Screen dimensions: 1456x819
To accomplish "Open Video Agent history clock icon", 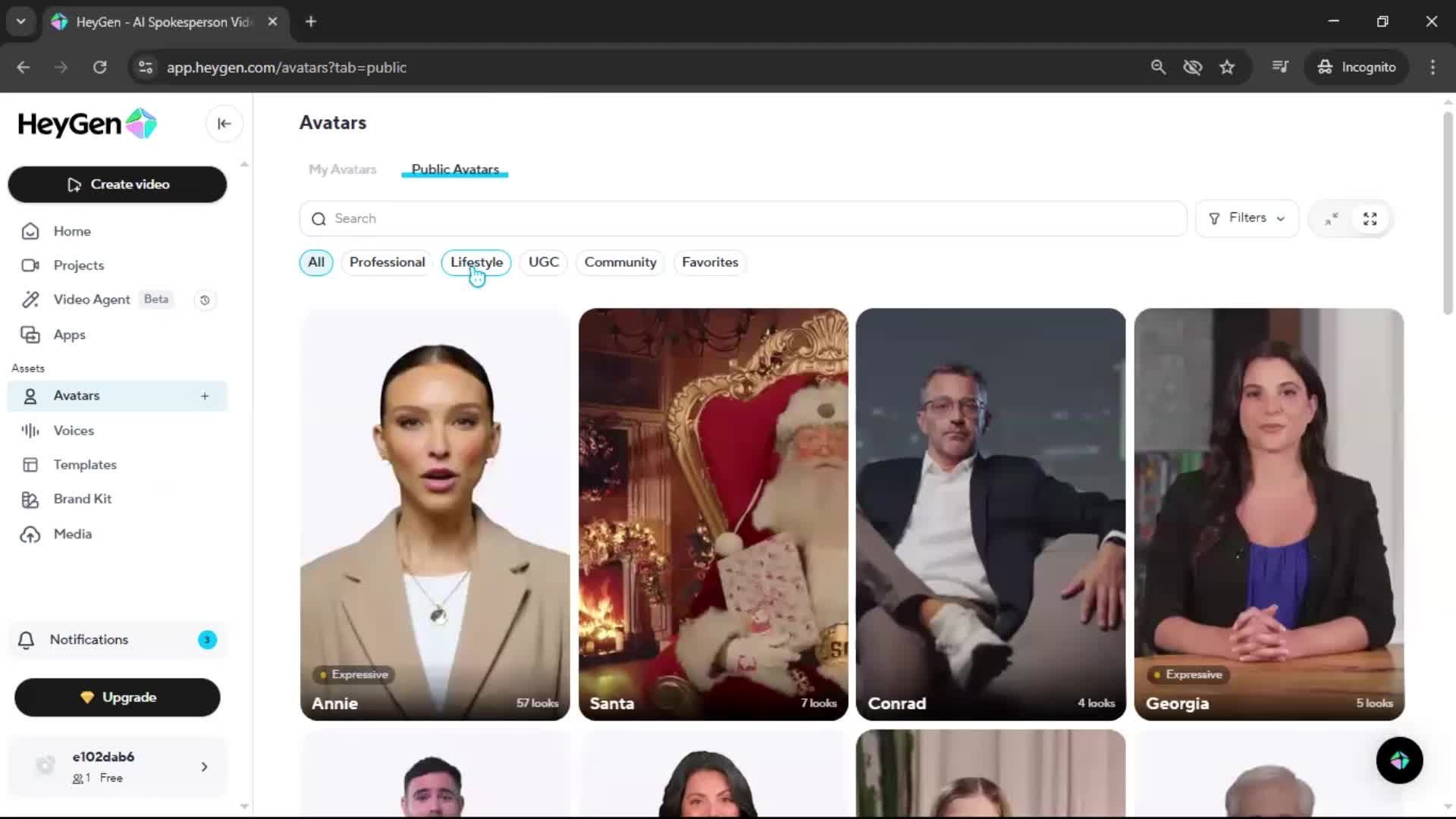I will pos(205,300).
